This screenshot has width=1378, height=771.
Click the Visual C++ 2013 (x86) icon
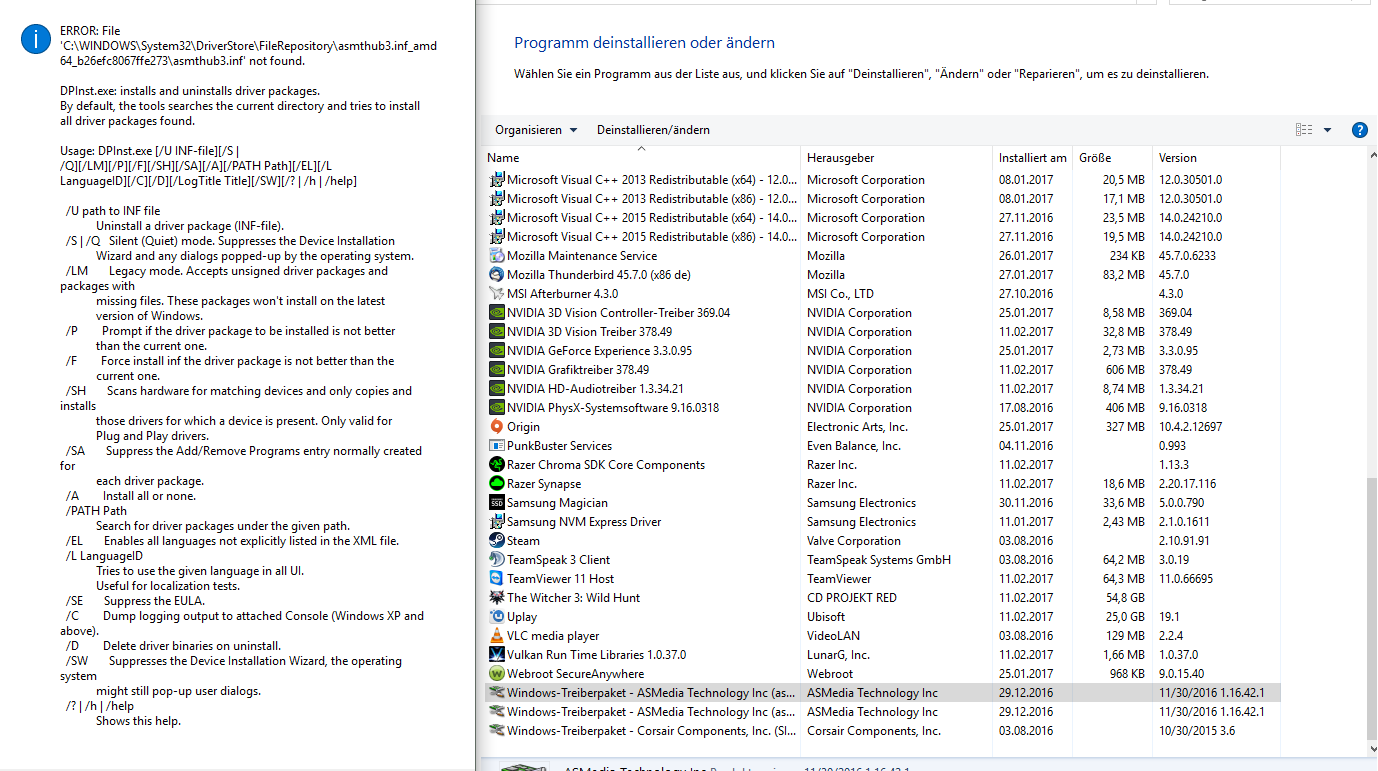point(497,199)
